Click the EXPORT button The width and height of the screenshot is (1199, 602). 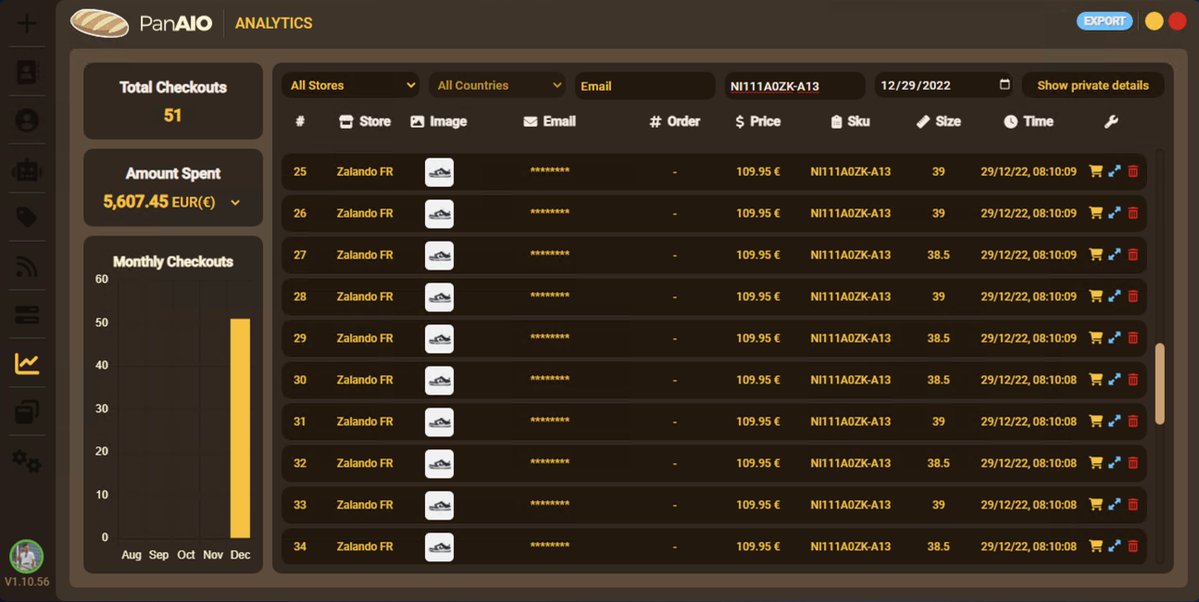point(1104,21)
